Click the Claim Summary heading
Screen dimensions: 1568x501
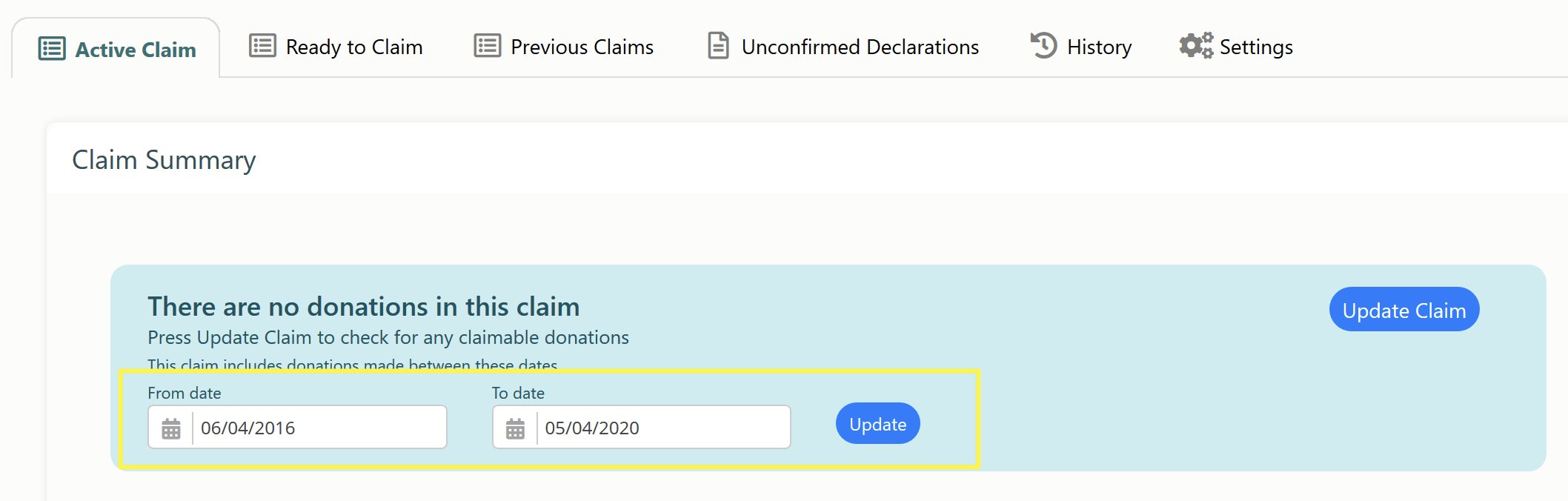click(164, 160)
